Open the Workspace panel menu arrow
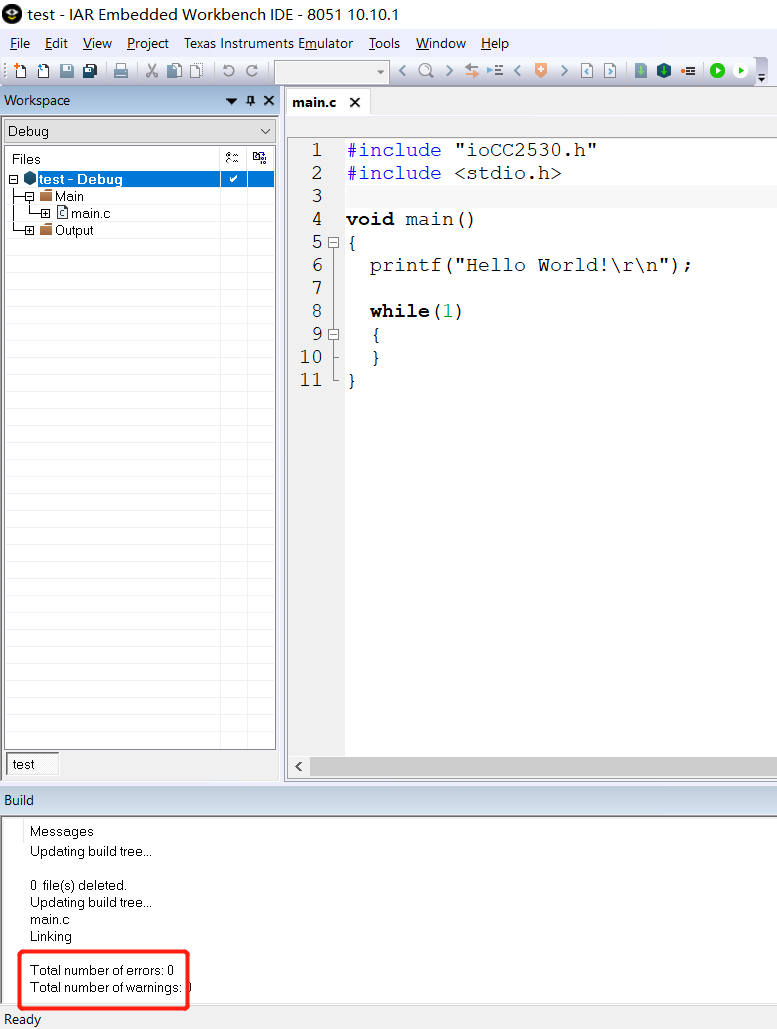Screen dimensions: 777x1029 pos(231,101)
